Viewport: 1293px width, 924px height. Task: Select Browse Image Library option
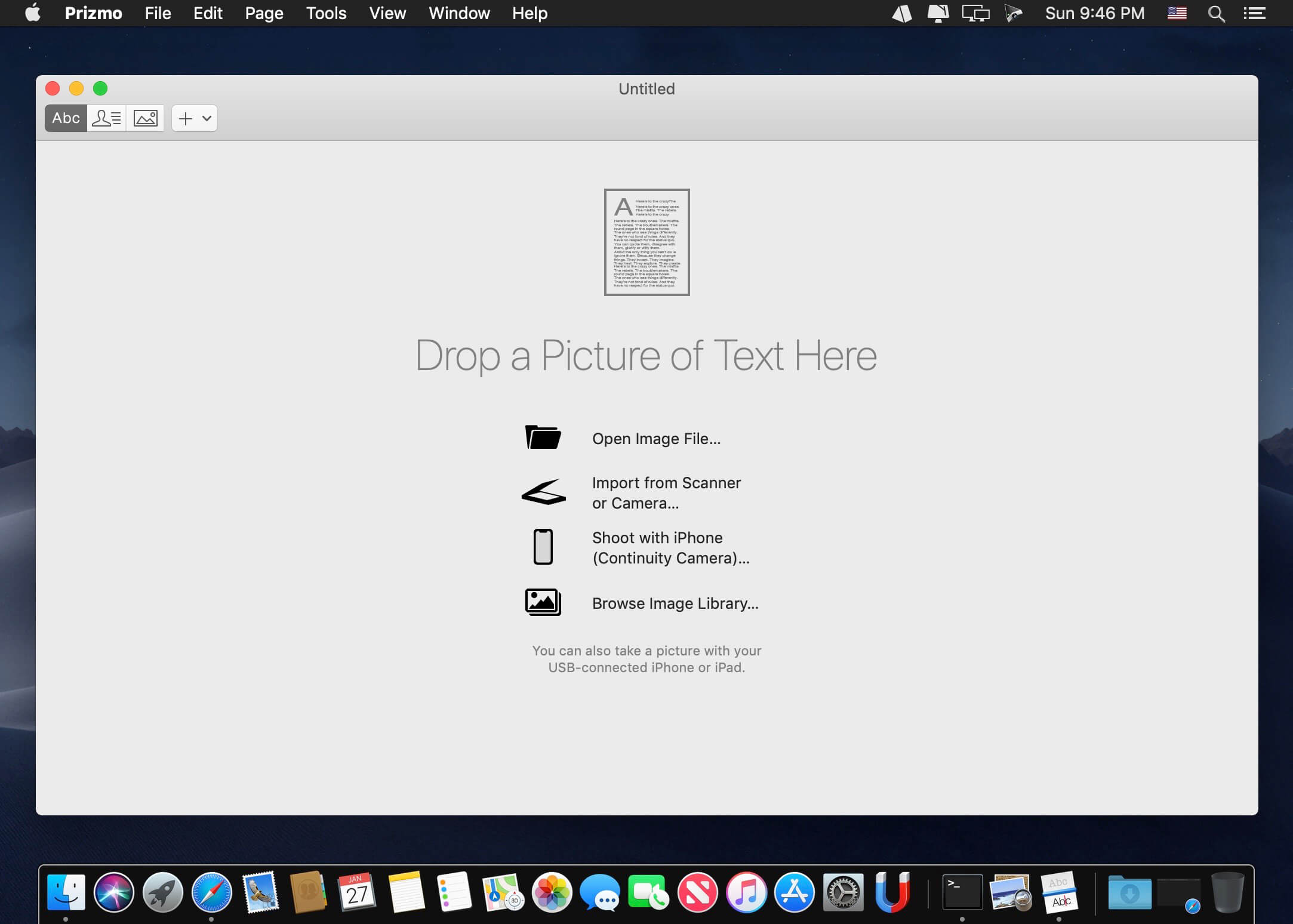point(675,603)
